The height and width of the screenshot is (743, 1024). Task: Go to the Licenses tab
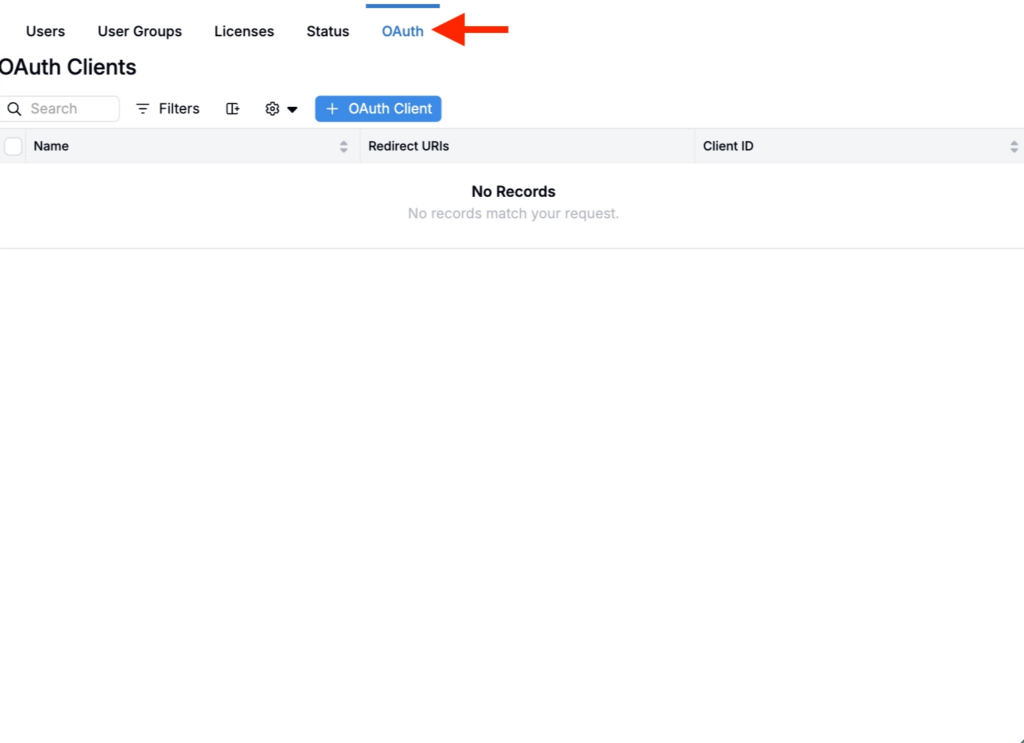tap(244, 31)
